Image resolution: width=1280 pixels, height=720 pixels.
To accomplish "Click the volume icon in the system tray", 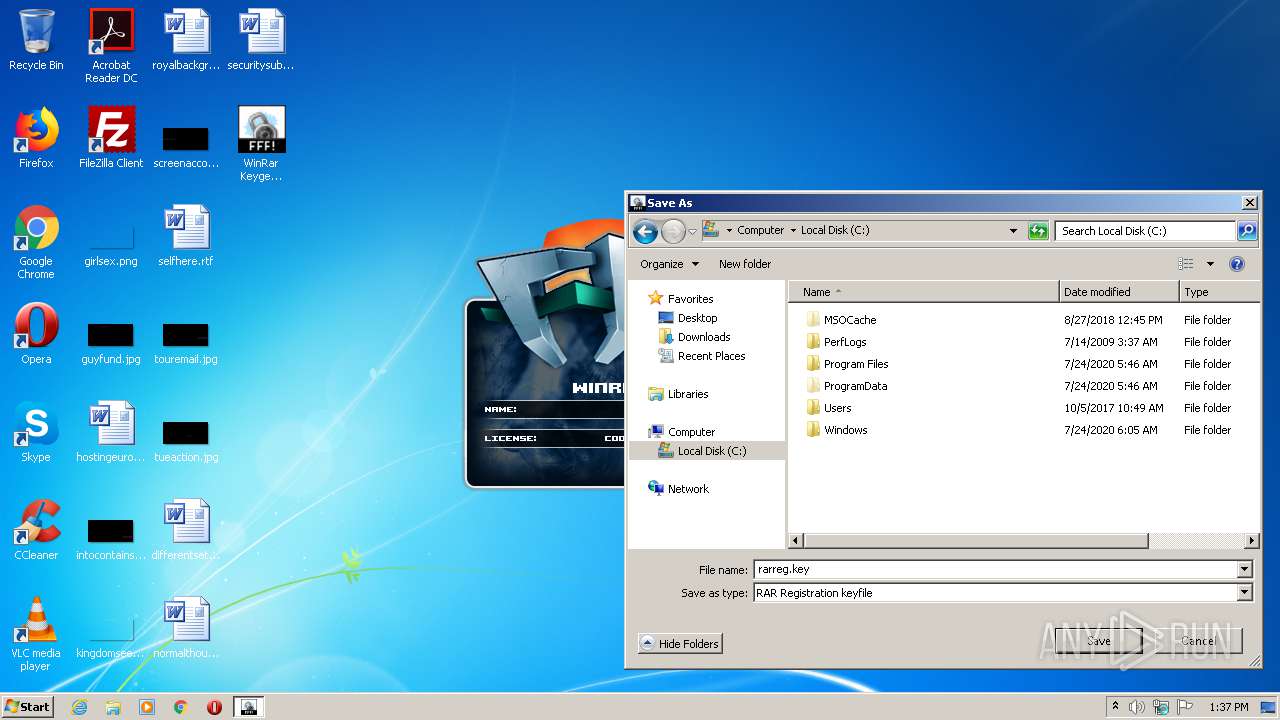I will [1137, 707].
